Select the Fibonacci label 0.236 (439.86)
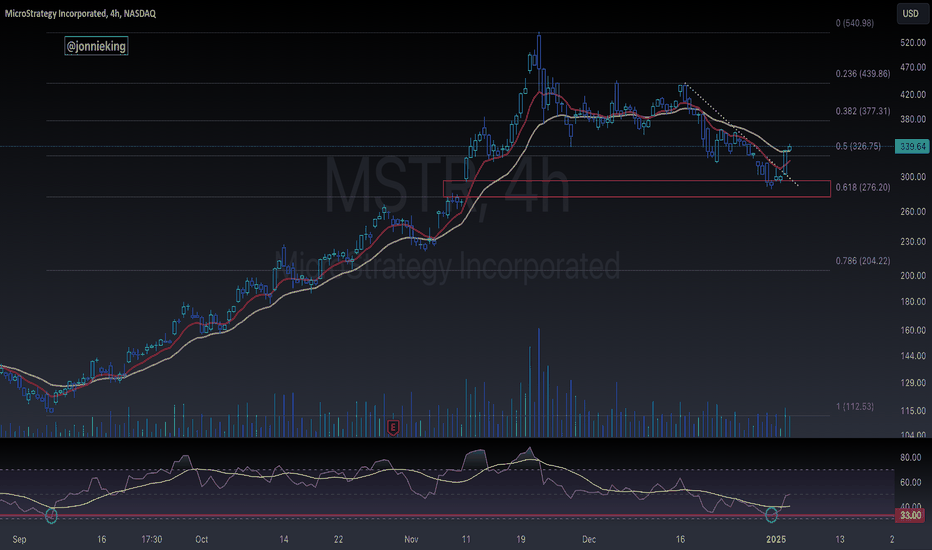The width and height of the screenshot is (932, 550). click(x=863, y=74)
